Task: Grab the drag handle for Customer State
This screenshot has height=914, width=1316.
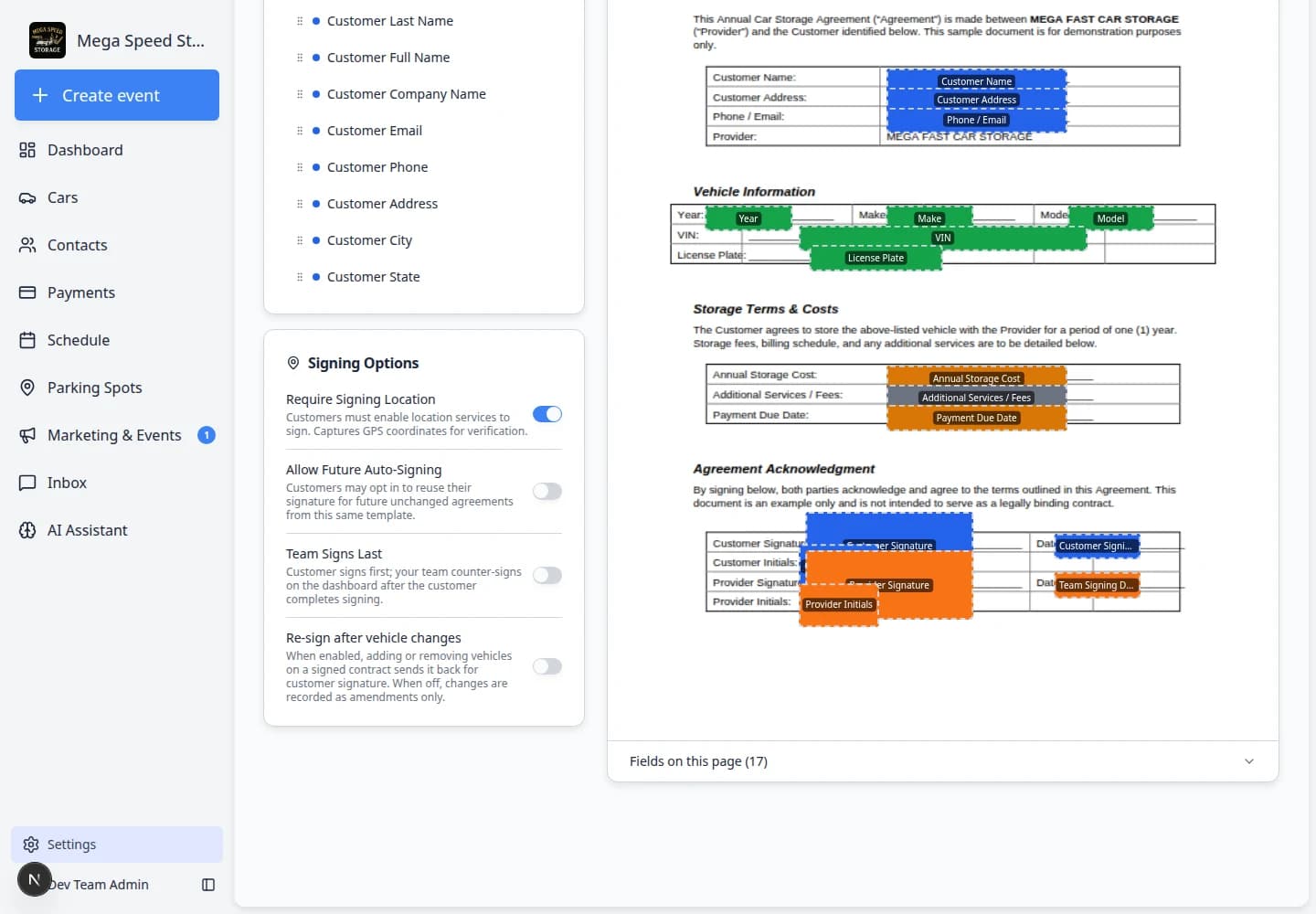Action: [300, 277]
